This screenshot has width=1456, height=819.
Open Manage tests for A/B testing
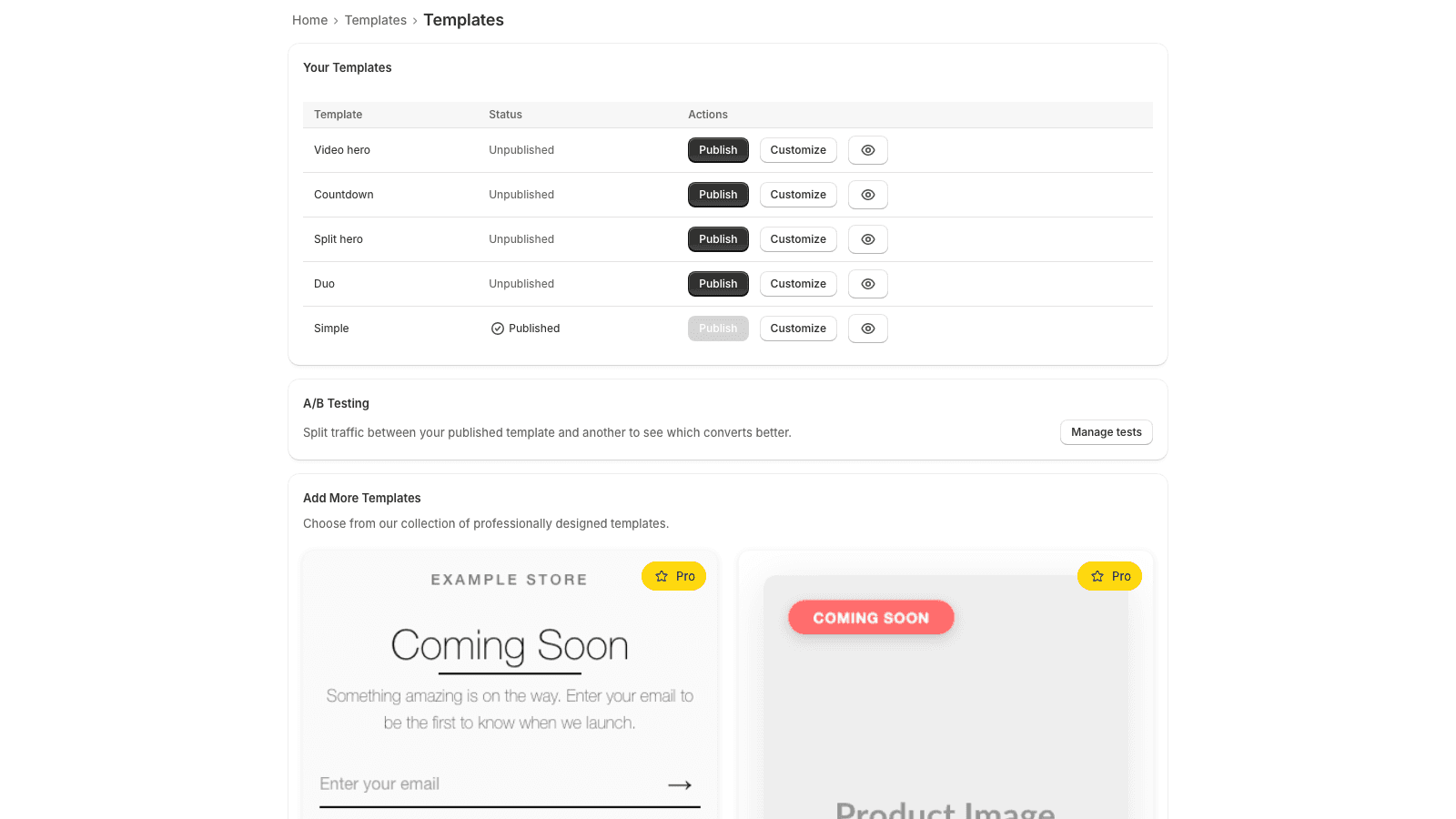[x=1106, y=432]
